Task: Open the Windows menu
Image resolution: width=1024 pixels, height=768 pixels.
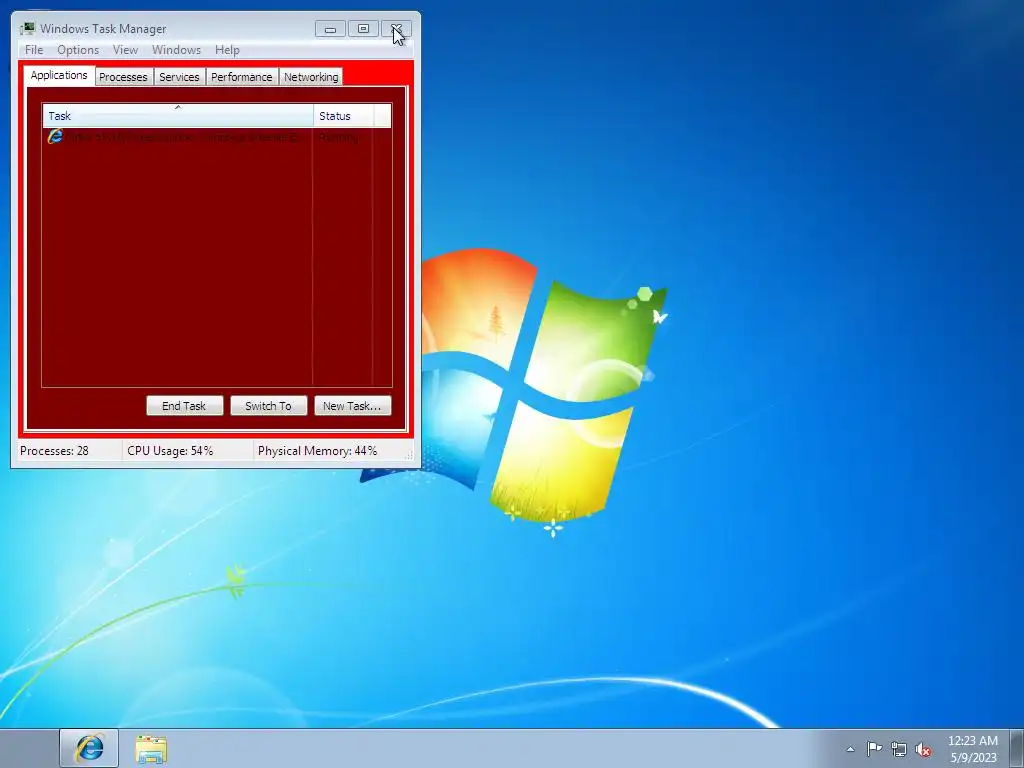Action: click(176, 50)
